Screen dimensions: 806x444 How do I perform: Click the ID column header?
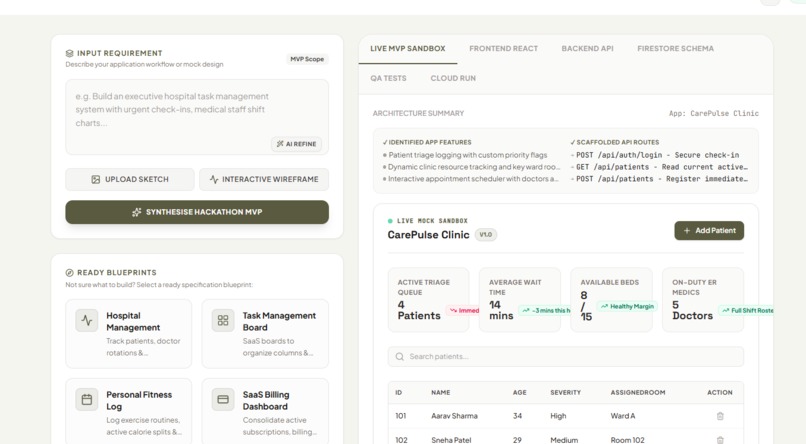(398, 392)
